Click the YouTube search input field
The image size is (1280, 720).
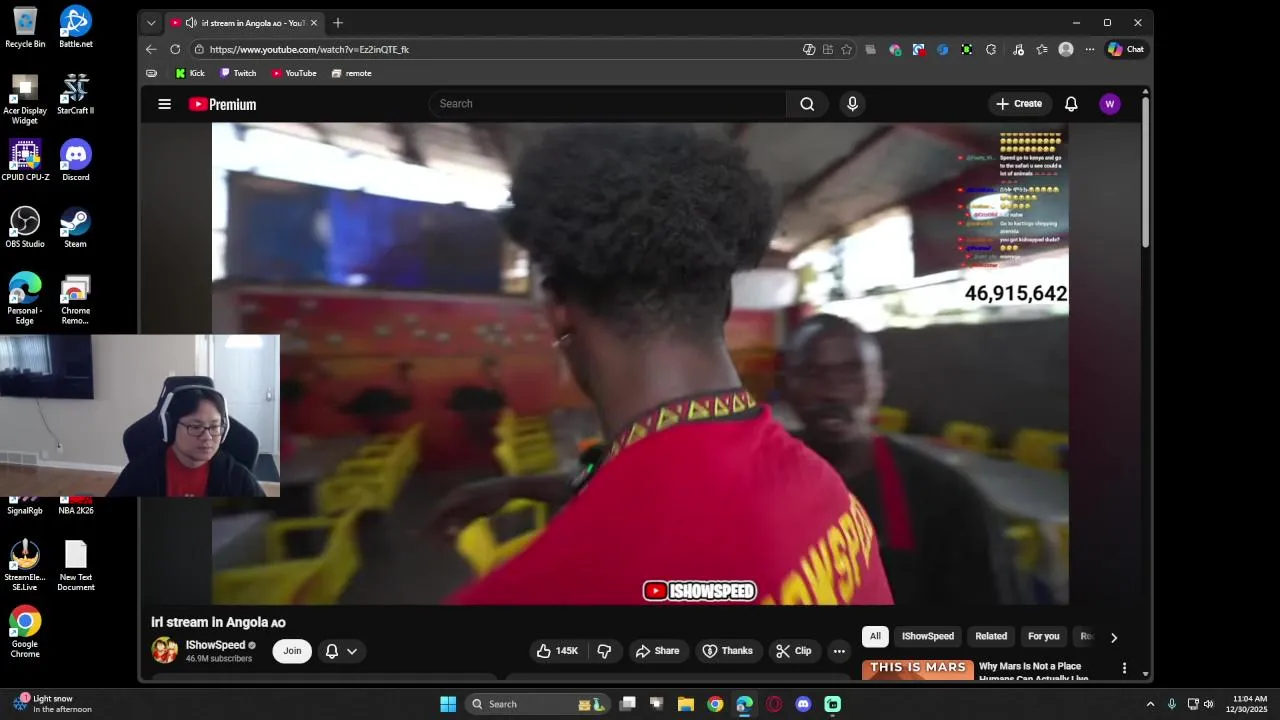pyautogui.click(x=608, y=104)
